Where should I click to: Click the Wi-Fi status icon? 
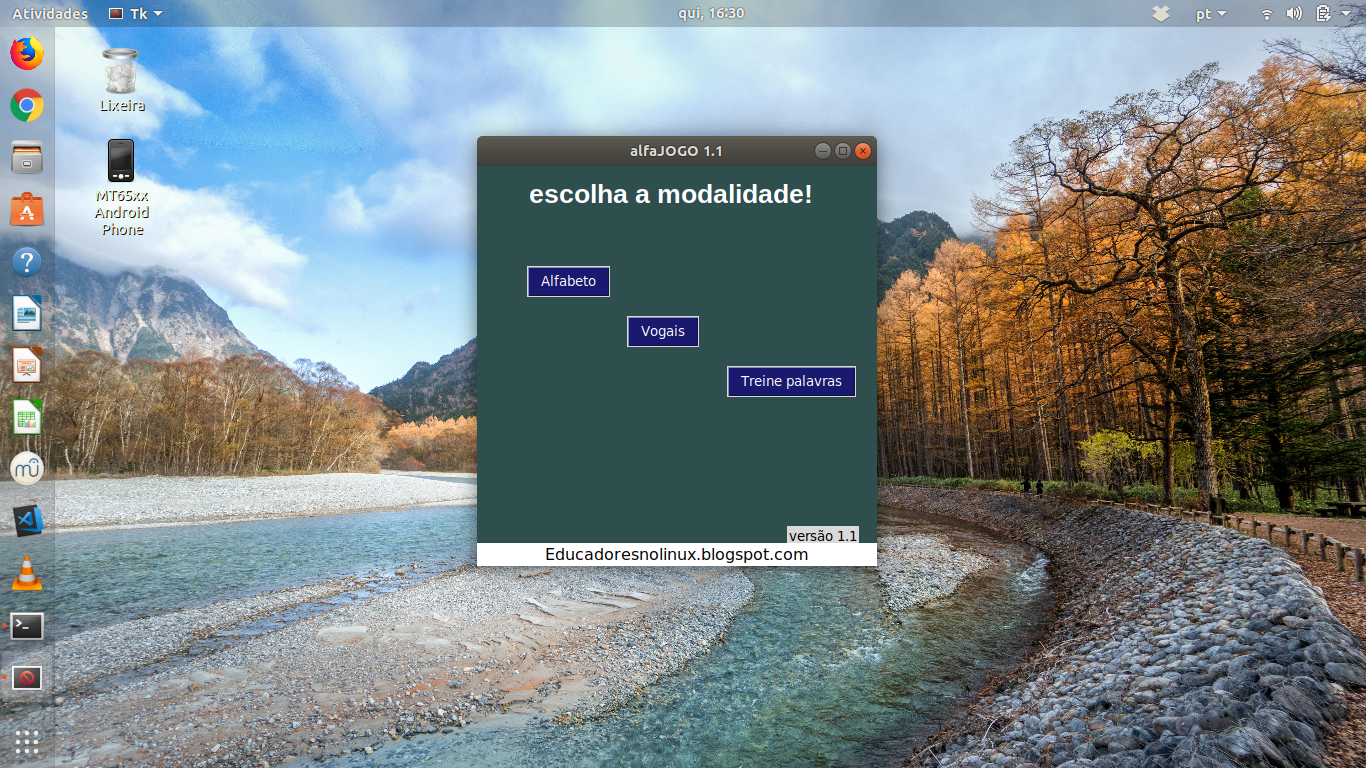click(1267, 14)
